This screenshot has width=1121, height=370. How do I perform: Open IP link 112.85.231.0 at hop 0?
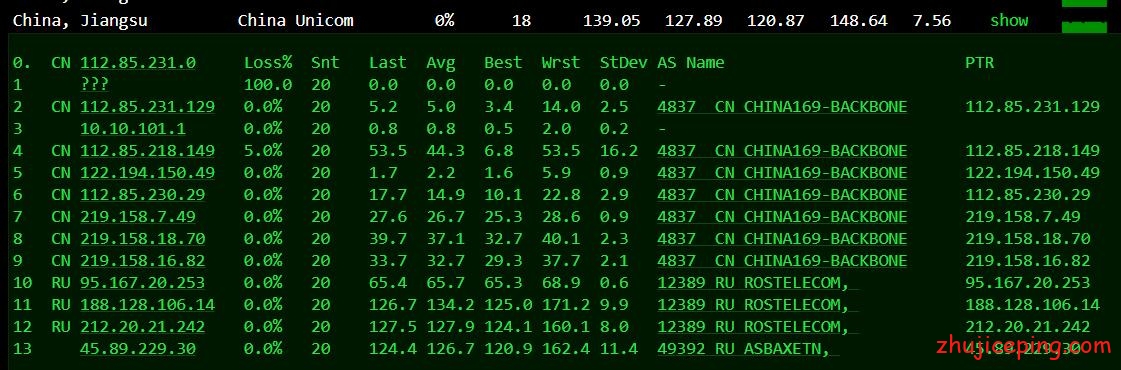138,63
